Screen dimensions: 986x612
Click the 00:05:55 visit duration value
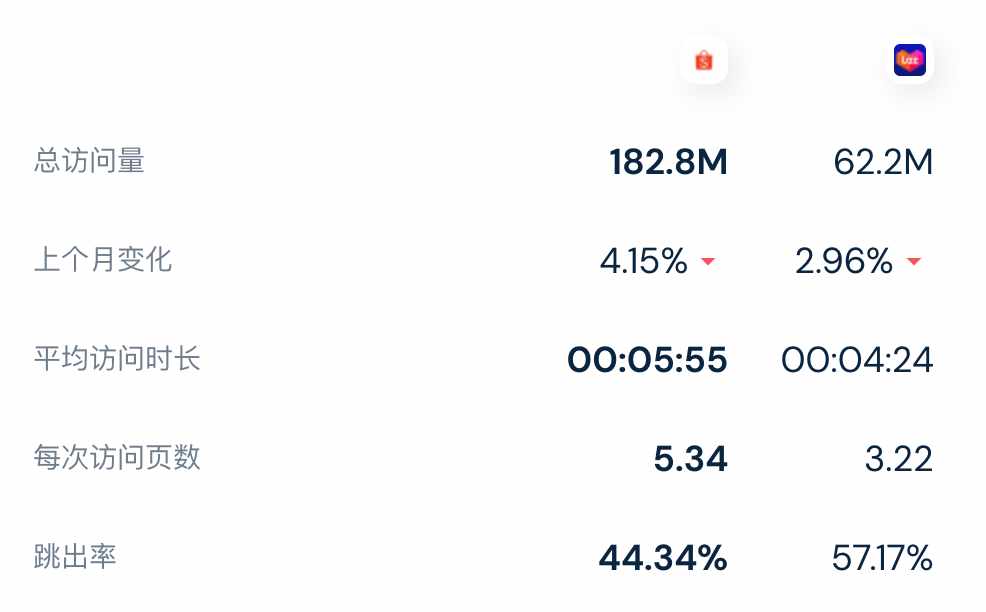[x=647, y=360]
